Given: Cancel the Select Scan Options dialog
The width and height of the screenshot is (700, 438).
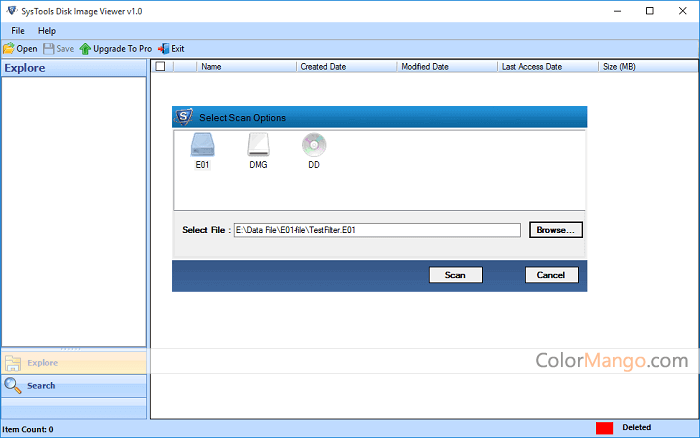Looking at the screenshot, I should pos(551,275).
